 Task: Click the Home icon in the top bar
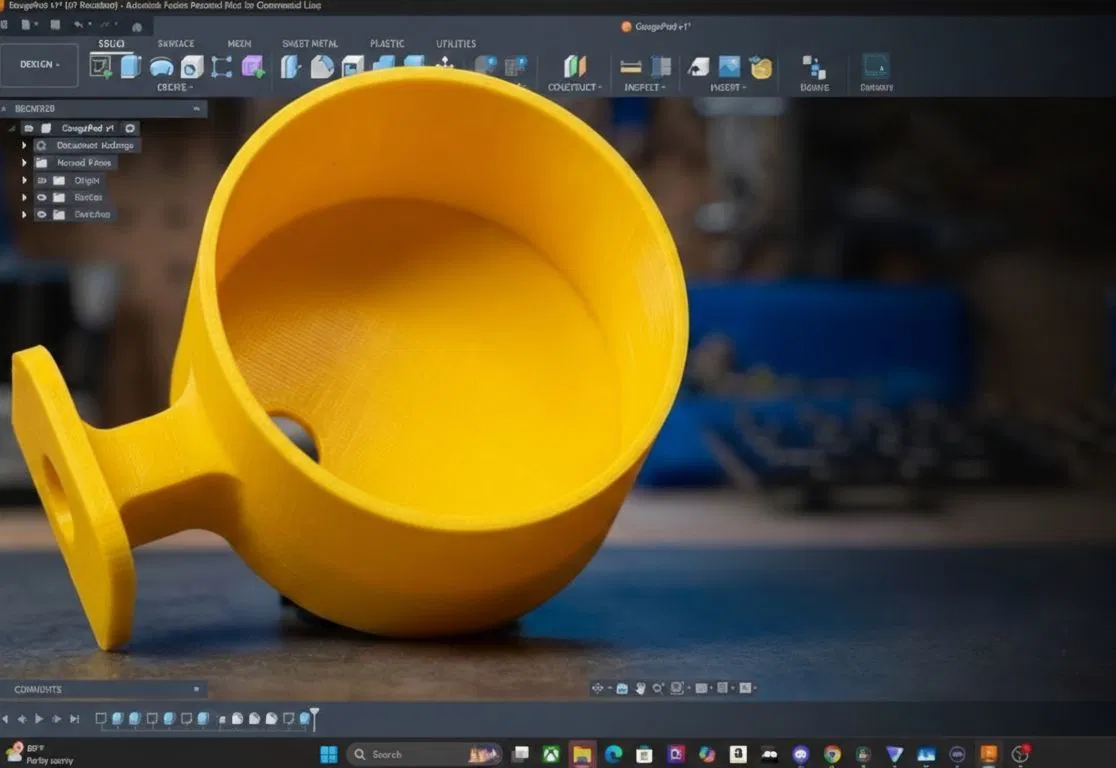coord(137,26)
